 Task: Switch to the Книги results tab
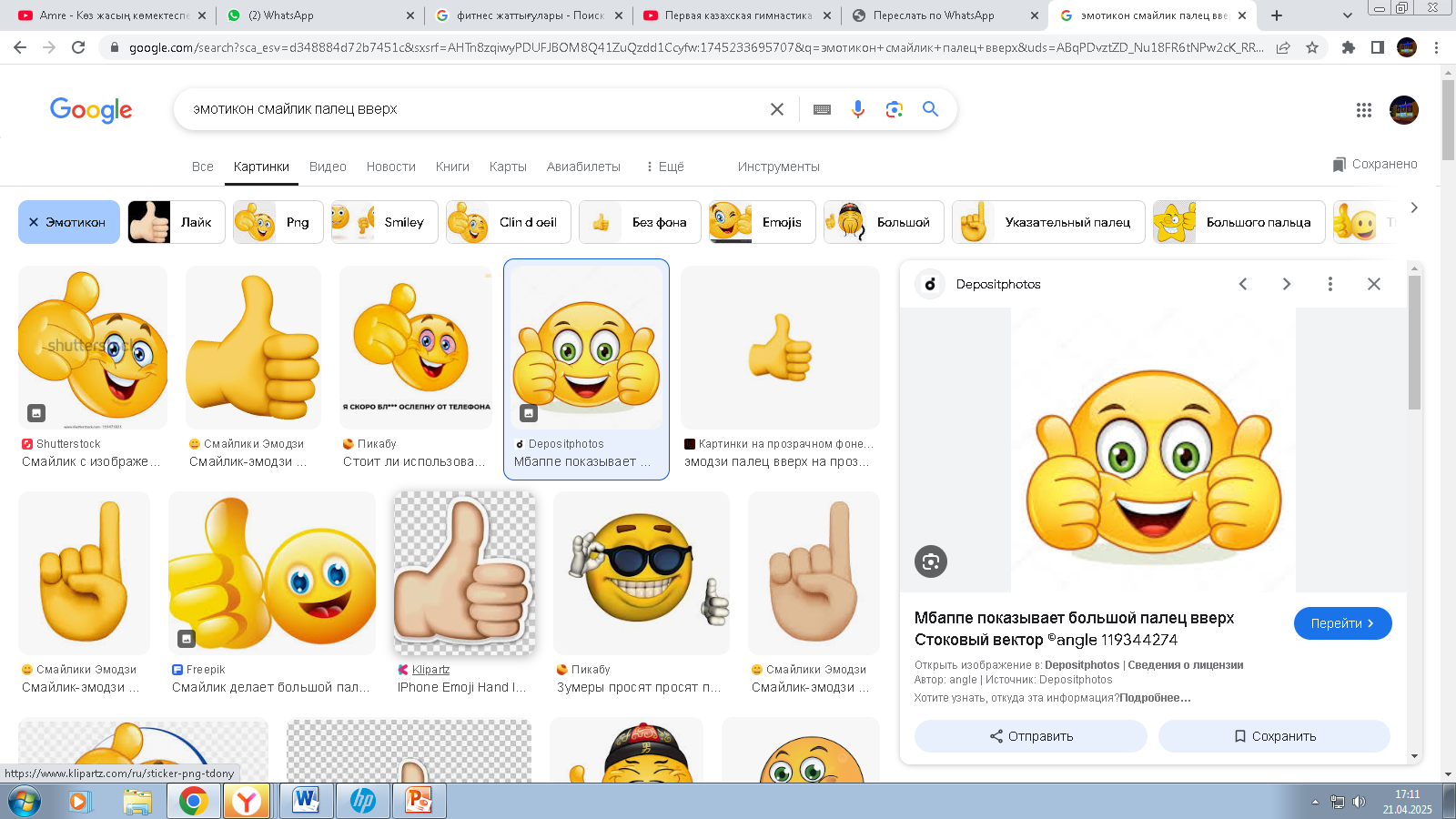(452, 167)
